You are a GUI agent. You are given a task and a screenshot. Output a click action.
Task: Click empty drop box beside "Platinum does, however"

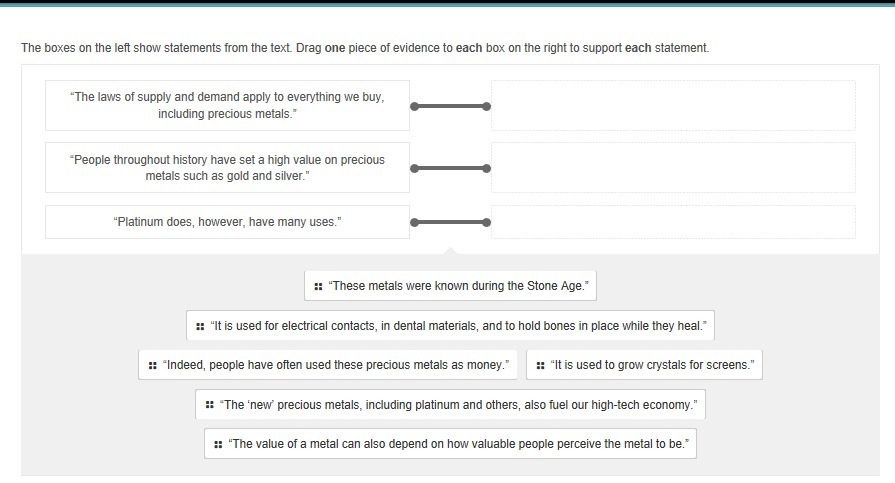[673, 222]
